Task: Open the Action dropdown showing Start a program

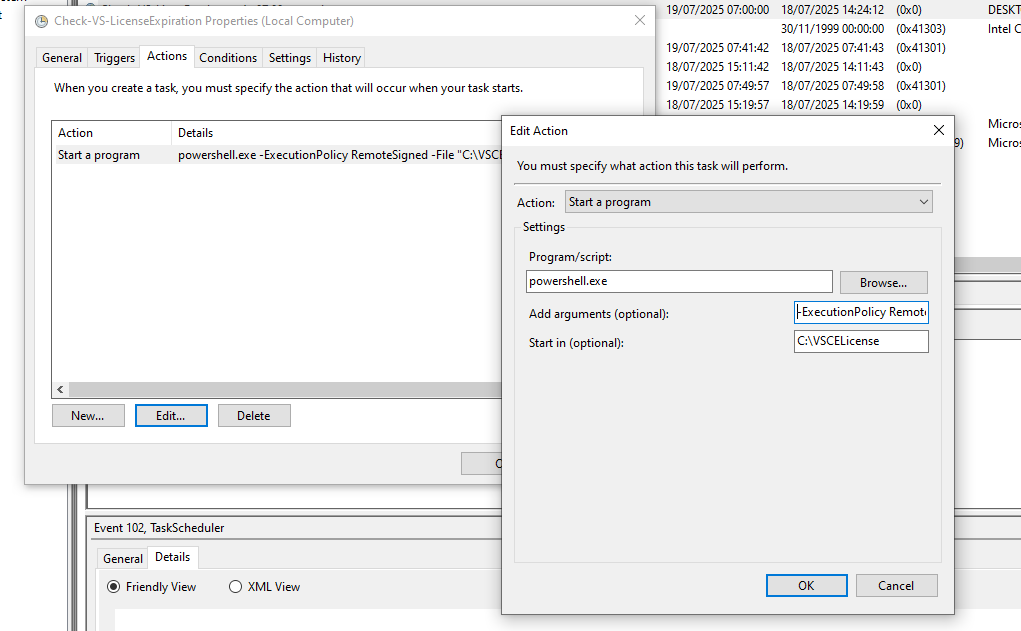Action: point(748,202)
